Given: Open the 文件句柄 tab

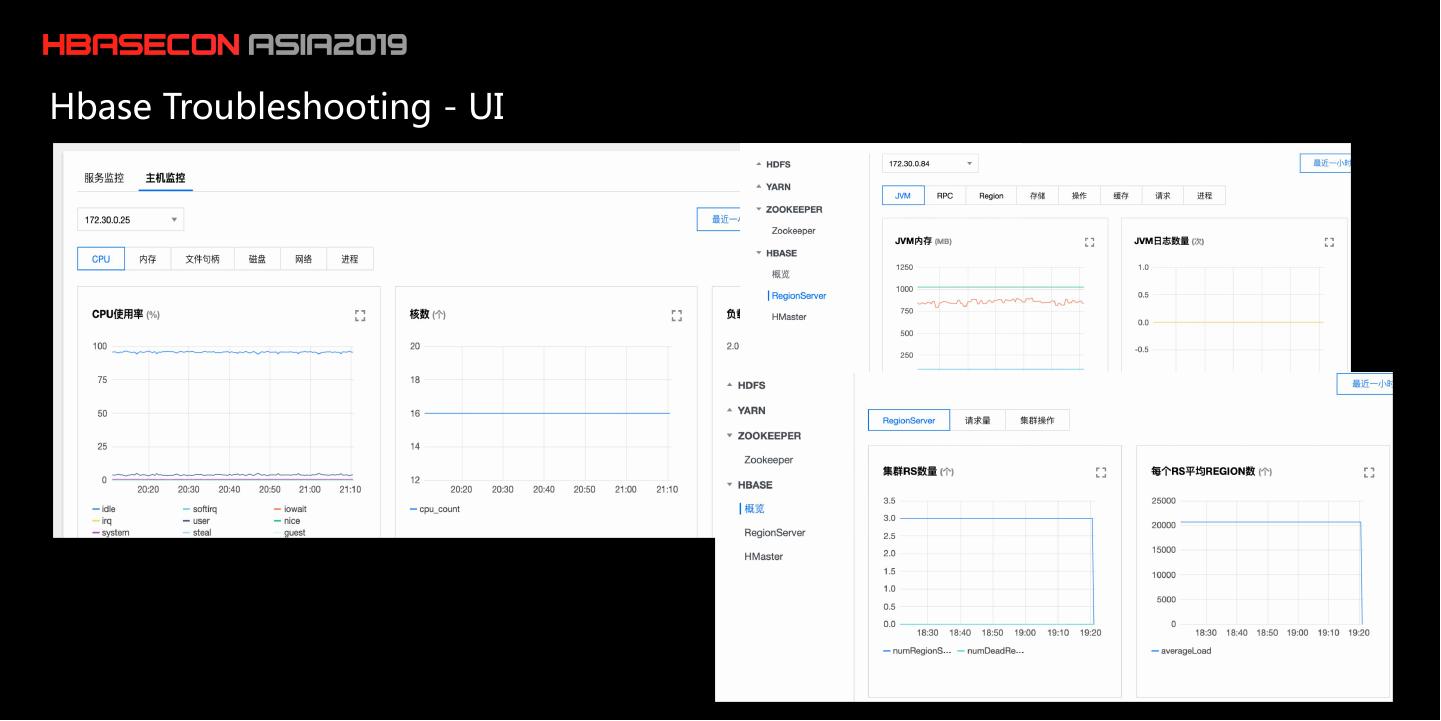Looking at the screenshot, I should [x=202, y=259].
